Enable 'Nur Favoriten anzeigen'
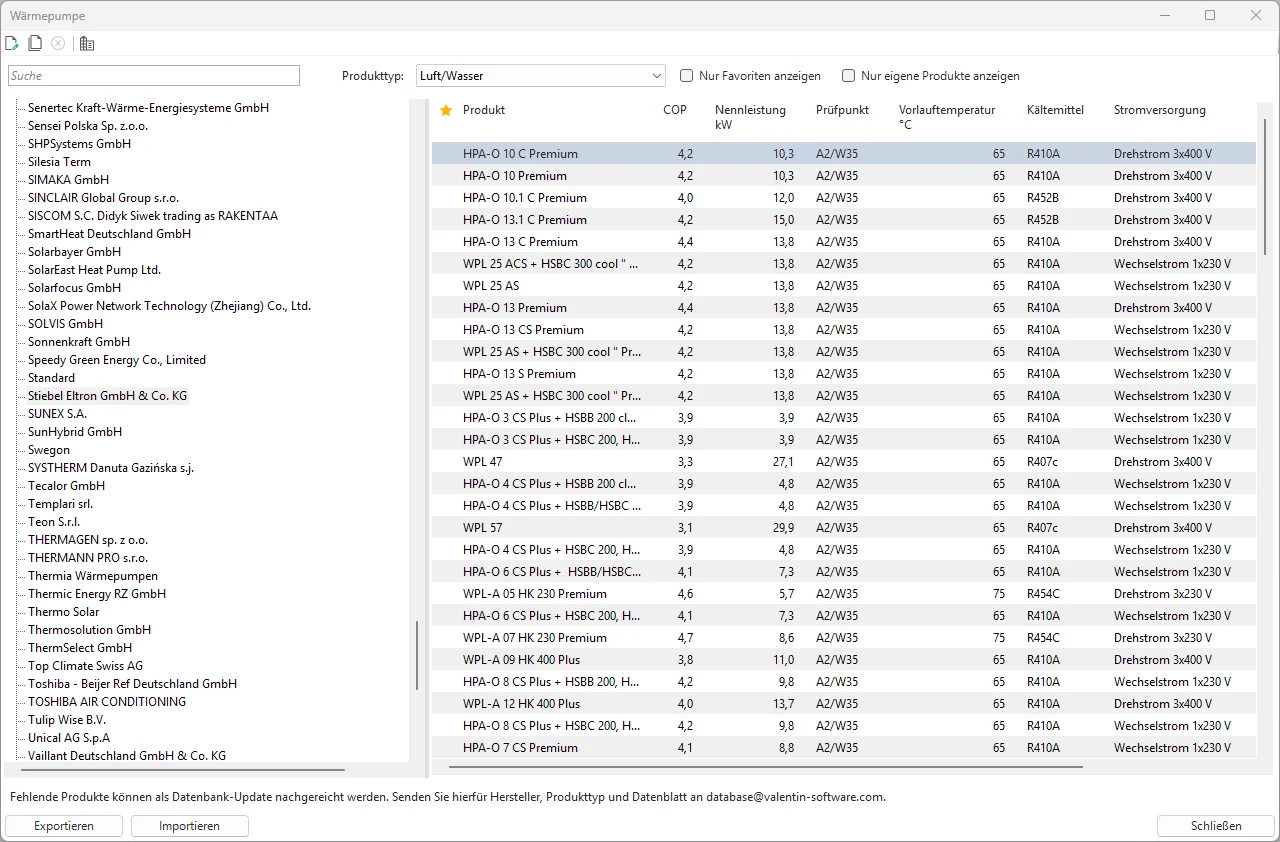This screenshot has height=842, width=1280. click(686, 75)
